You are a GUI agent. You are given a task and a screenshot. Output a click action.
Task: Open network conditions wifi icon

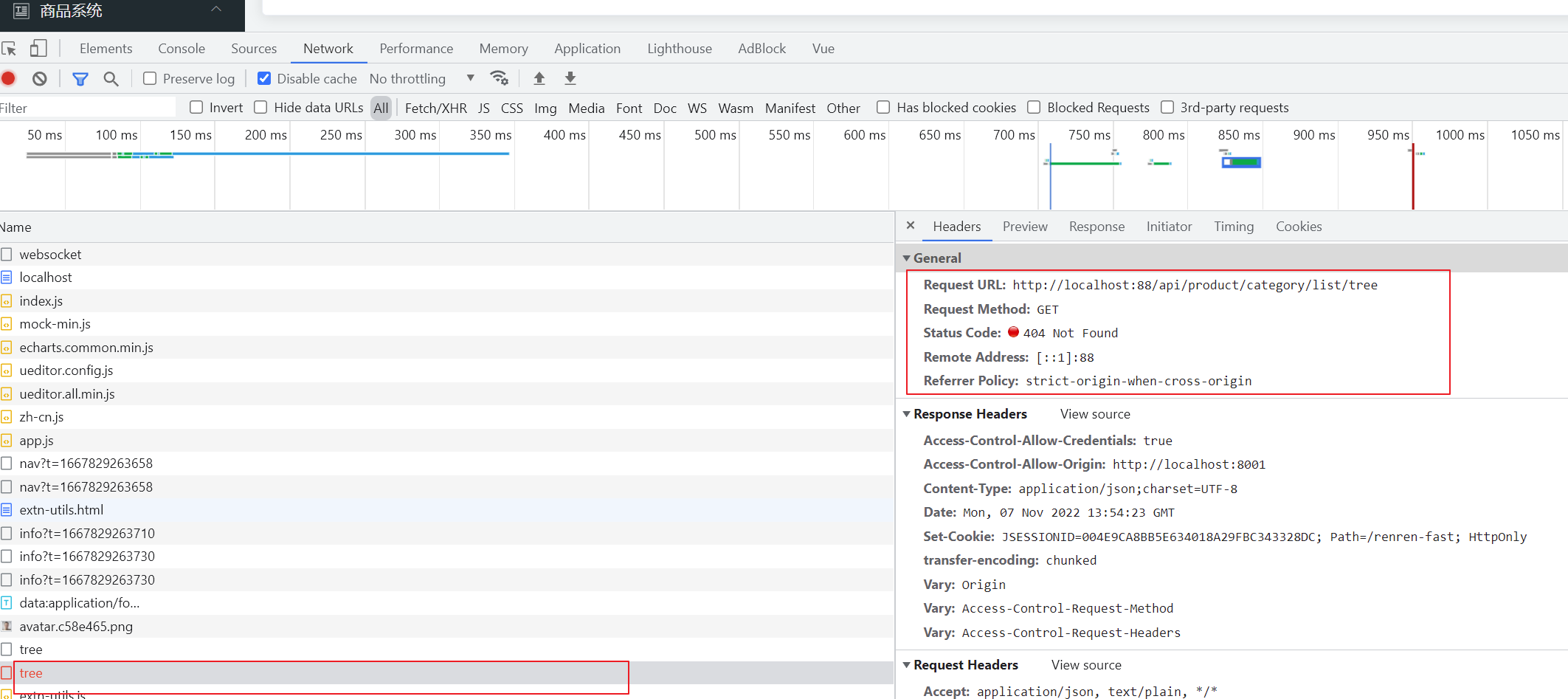click(500, 78)
